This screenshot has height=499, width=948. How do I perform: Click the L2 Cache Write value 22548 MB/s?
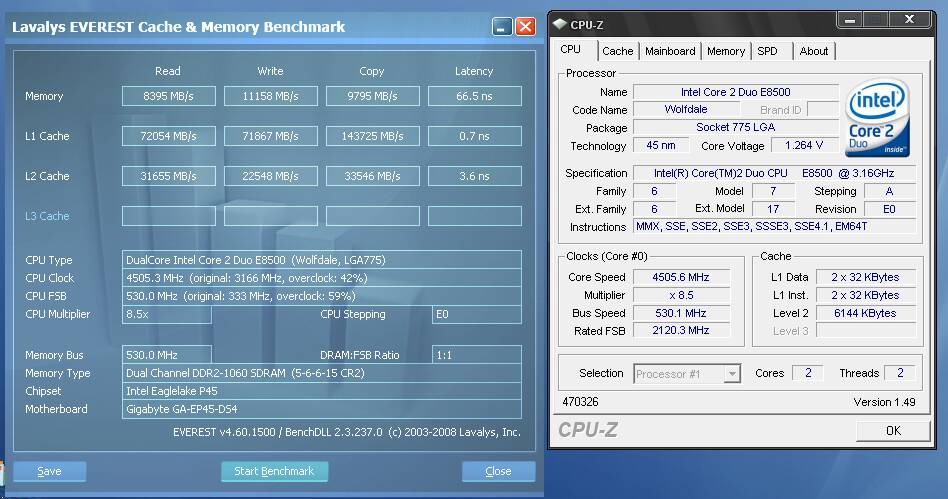pyautogui.click(x=271, y=176)
